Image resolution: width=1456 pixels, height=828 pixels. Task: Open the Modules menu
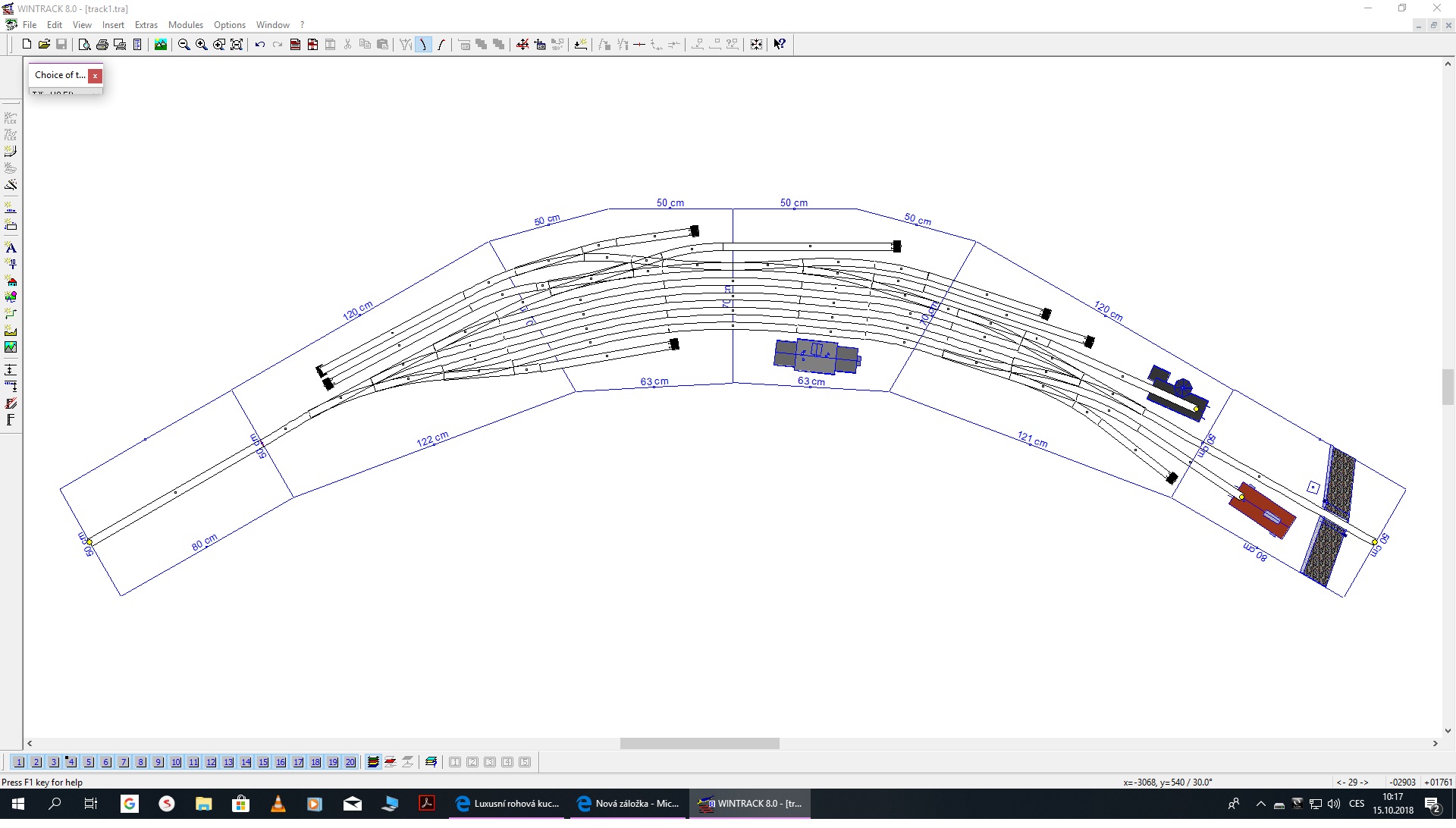[x=185, y=25]
